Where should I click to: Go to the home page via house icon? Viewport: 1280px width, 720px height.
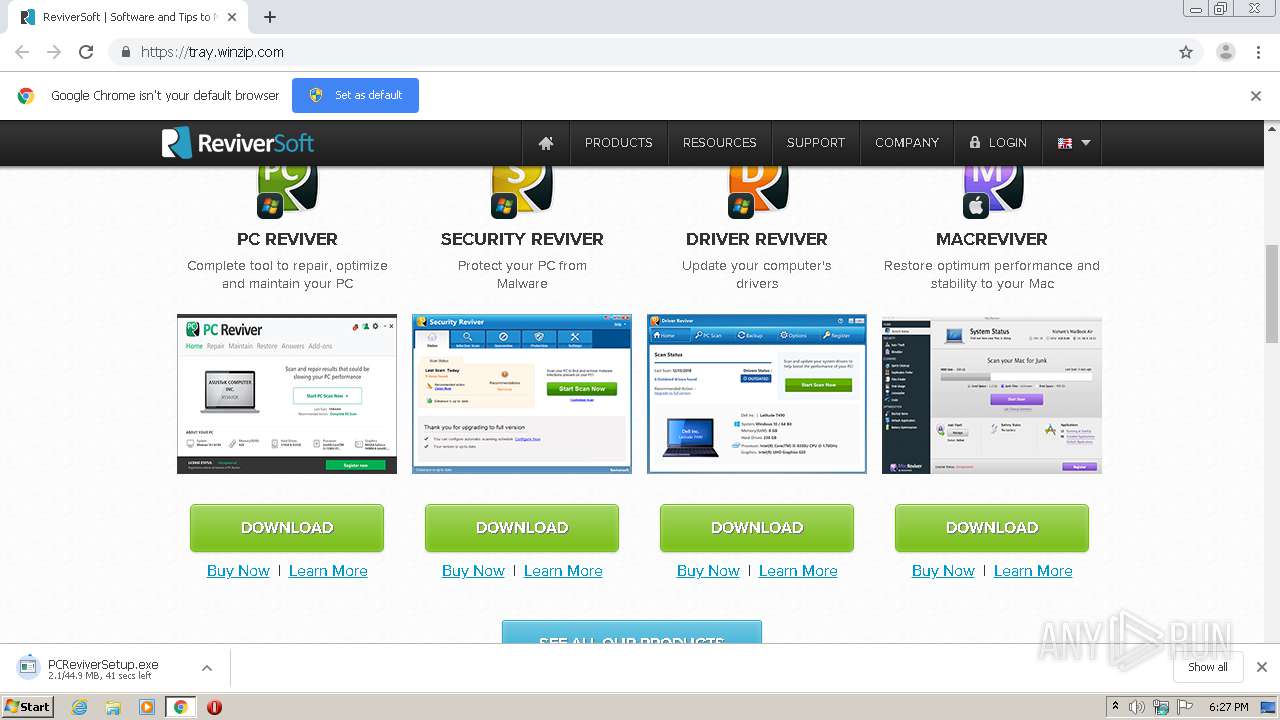pyautogui.click(x=546, y=143)
